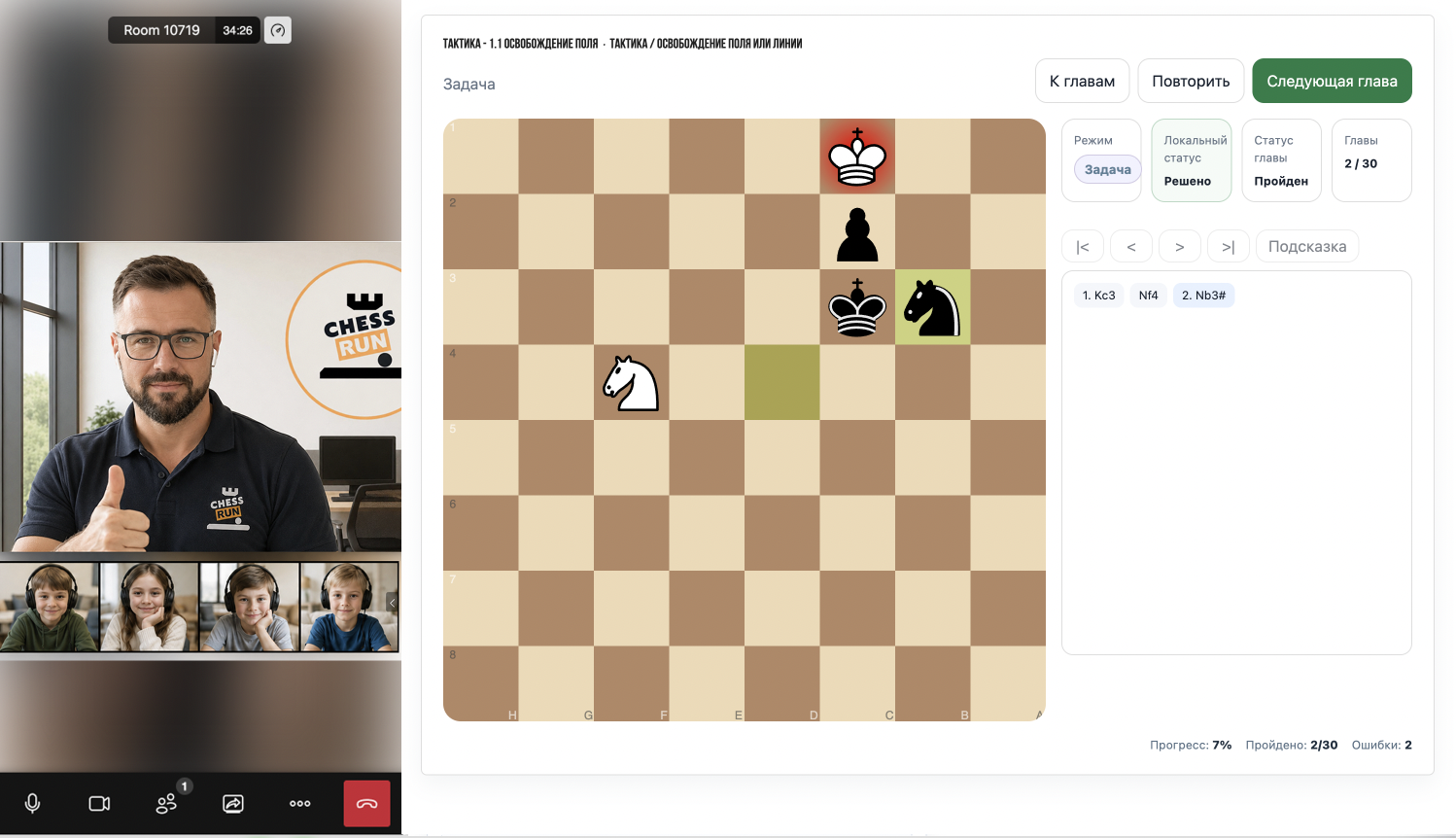
Task: Select move 2. Nb3# in notation
Action: (x=1203, y=296)
